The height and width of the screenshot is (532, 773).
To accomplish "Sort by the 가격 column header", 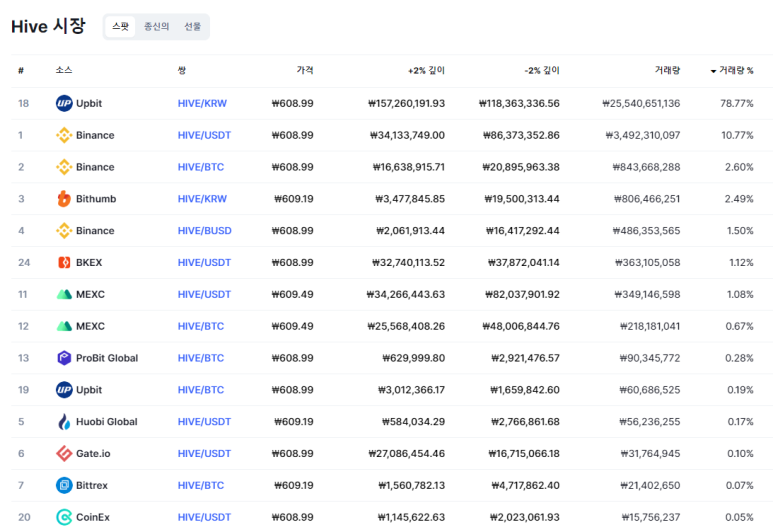I will (305, 71).
